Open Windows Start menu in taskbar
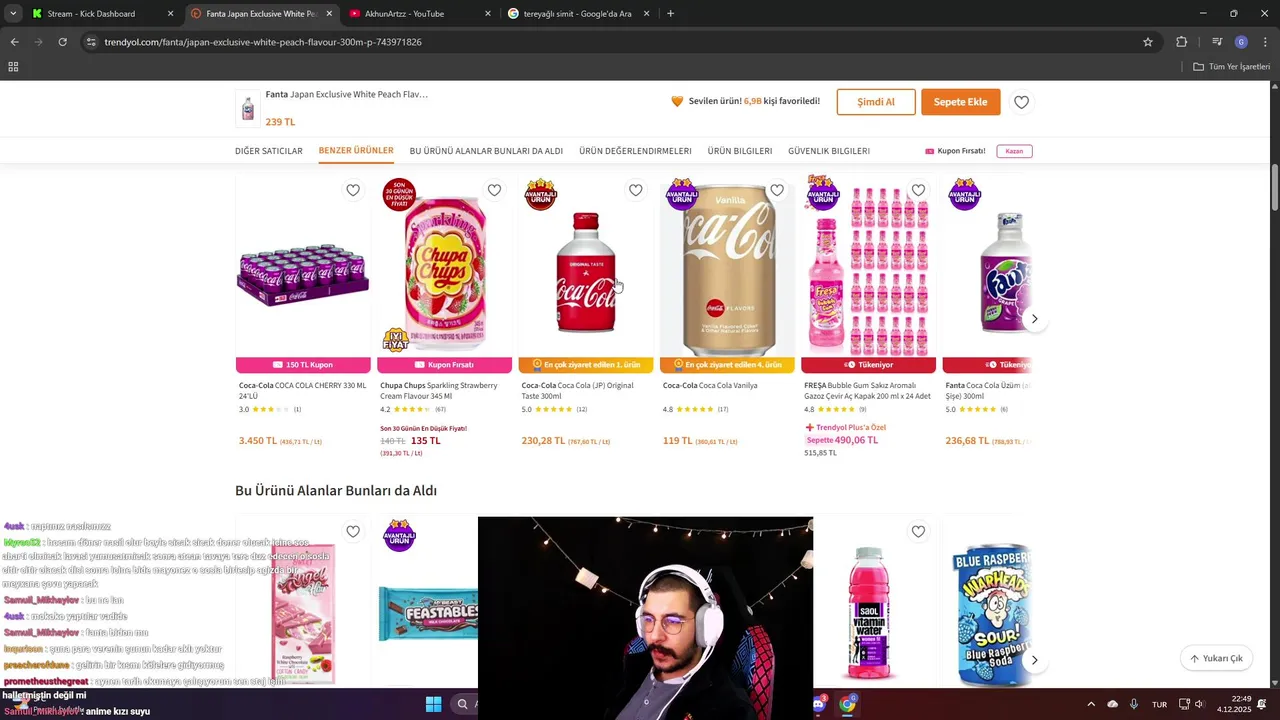 [x=433, y=704]
